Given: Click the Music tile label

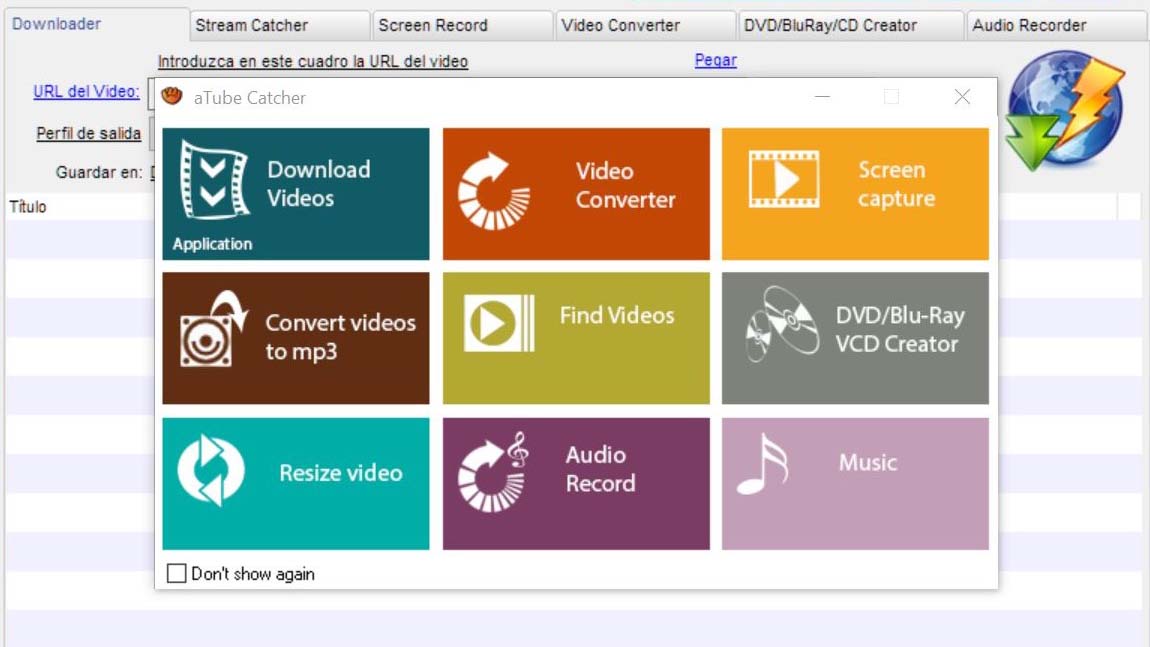Looking at the screenshot, I should (x=868, y=462).
